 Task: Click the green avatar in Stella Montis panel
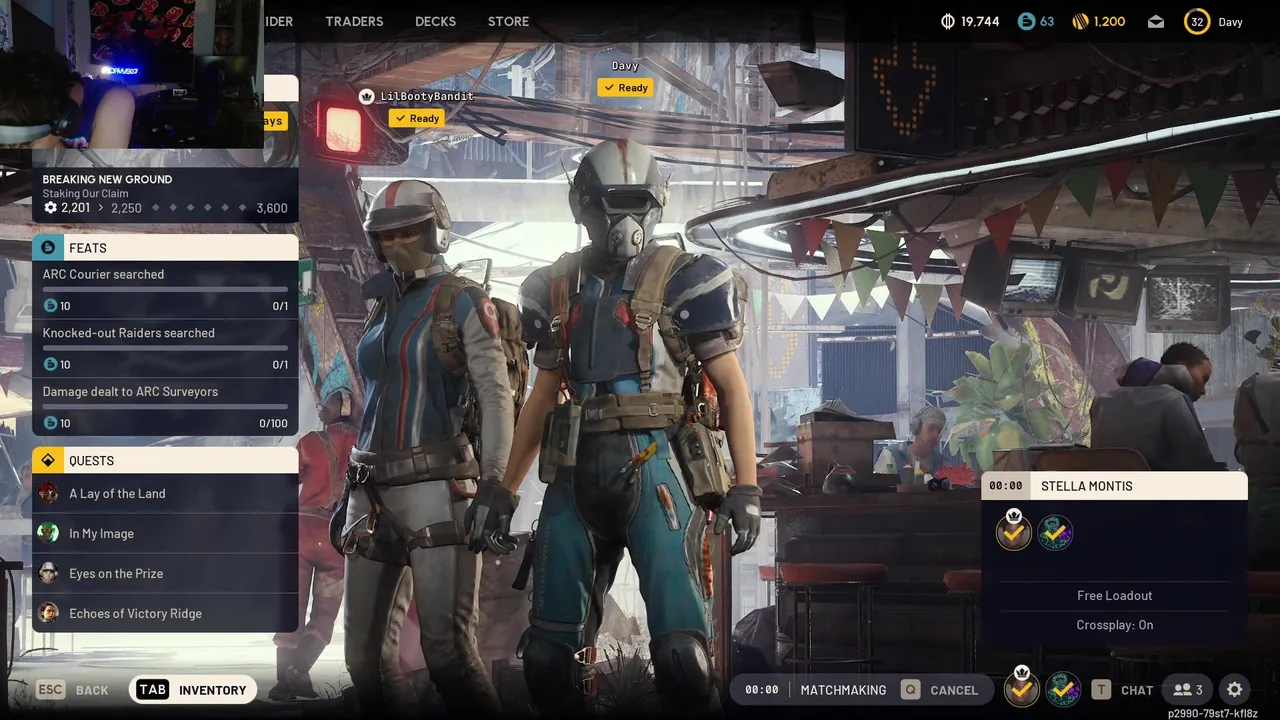pyautogui.click(x=1055, y=533)
